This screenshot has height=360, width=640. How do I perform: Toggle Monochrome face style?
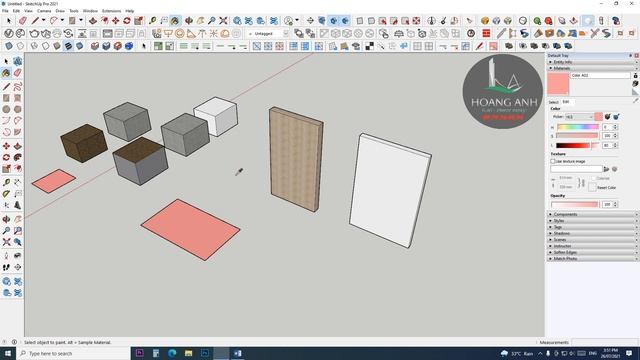(x=80, y=46)
